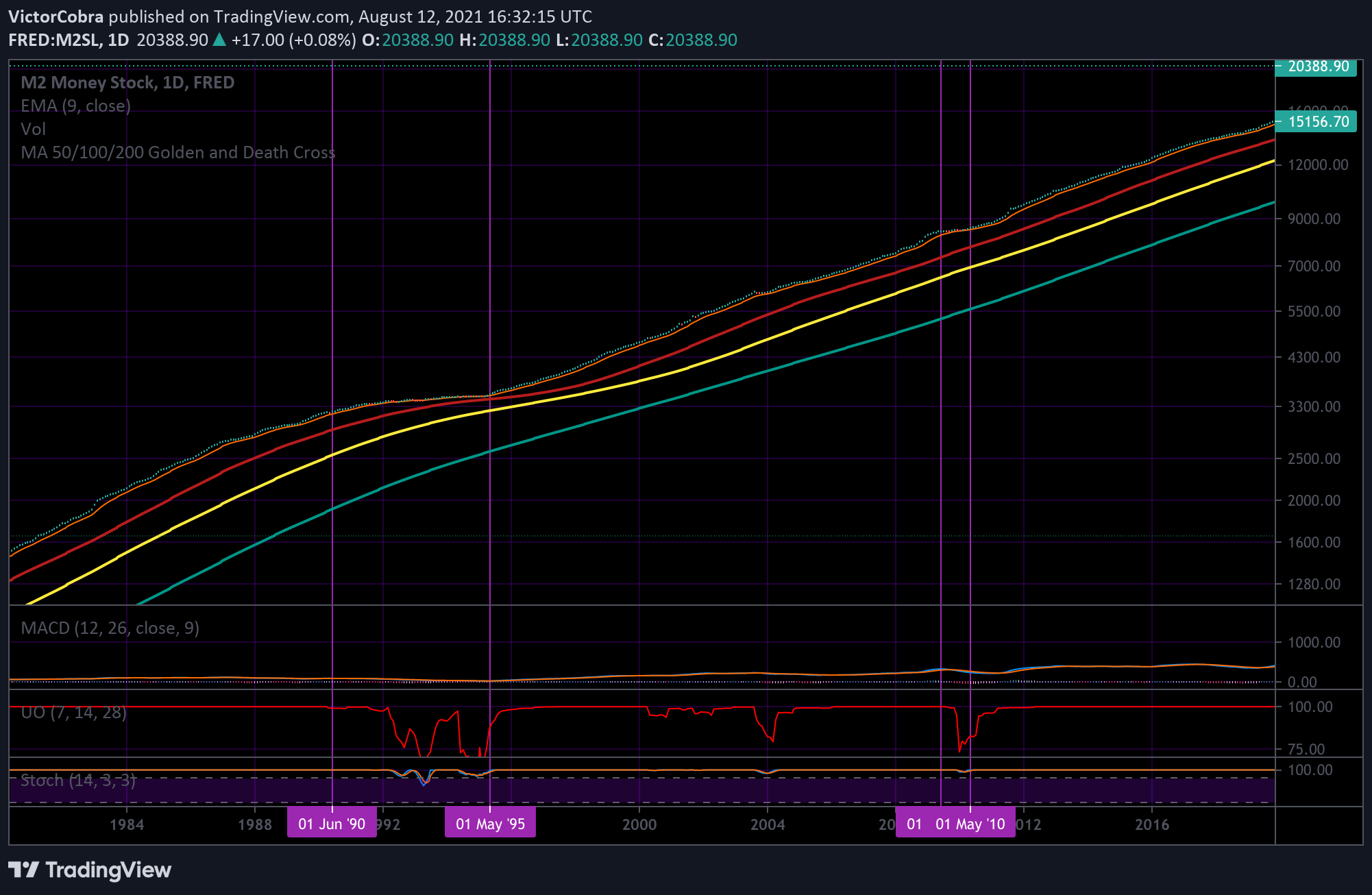Image resolution: width=1372 pixels, height=895 pixels.
Task: Click the C:20388.90 close value
Action: coord(693,40)
